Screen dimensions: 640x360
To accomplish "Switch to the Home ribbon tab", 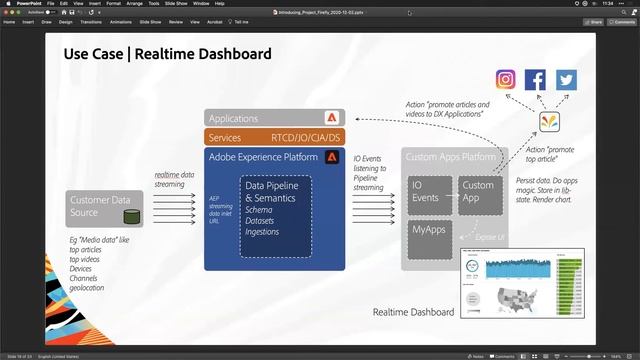I will (9, 22).
